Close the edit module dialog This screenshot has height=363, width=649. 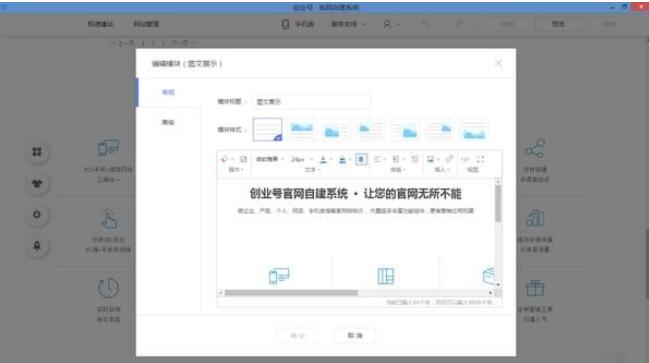click(498, 63)
